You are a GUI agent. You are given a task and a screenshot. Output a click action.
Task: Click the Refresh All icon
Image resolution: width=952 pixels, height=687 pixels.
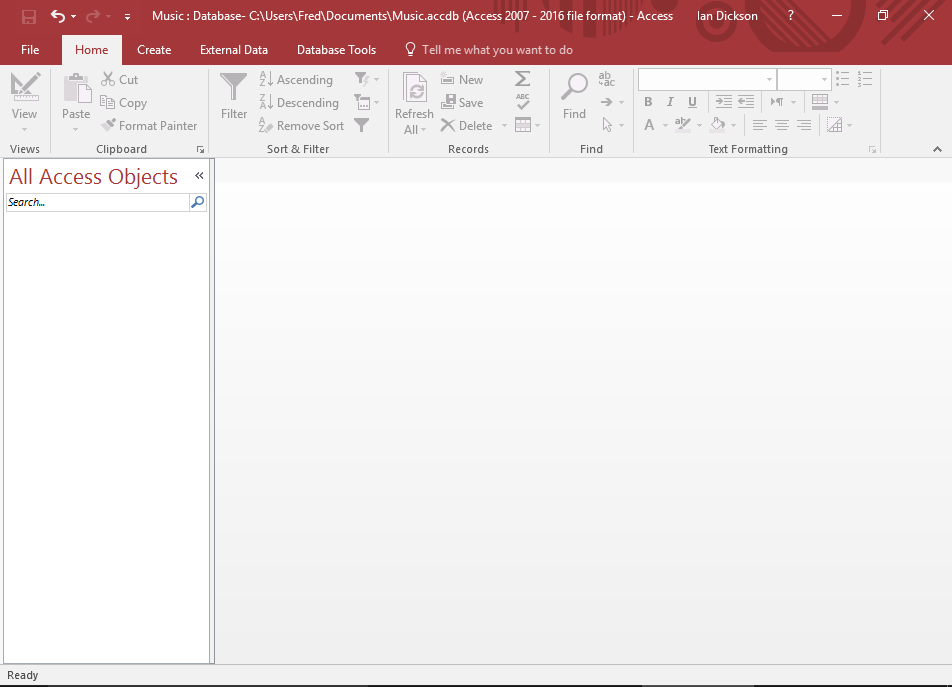point(415,89)
